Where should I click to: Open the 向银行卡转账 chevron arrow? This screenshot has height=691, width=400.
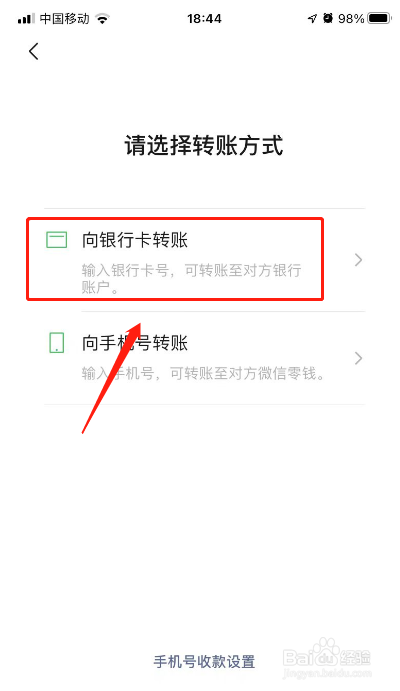359,260
